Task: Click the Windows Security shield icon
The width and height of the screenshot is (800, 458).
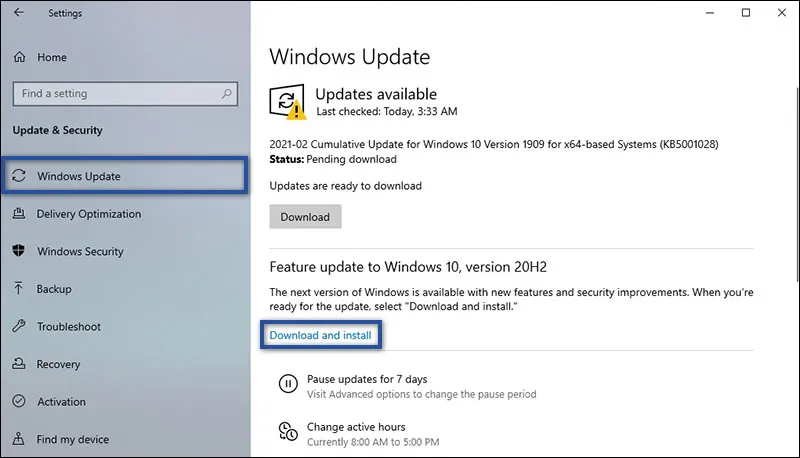Action: pos(19,251)
